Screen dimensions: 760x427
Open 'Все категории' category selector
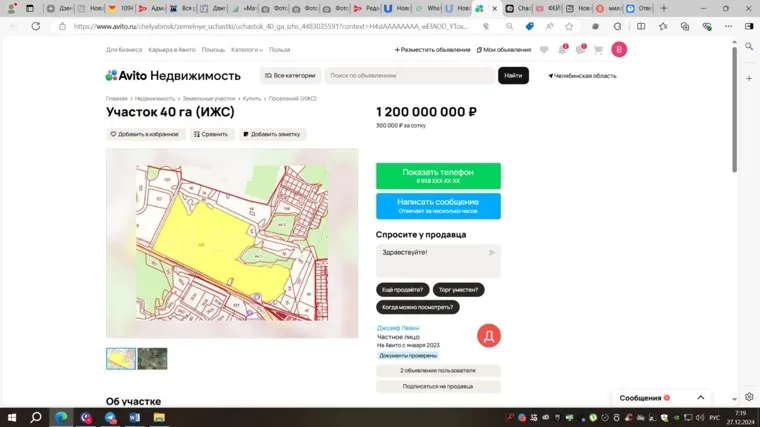tap(291, 75)
